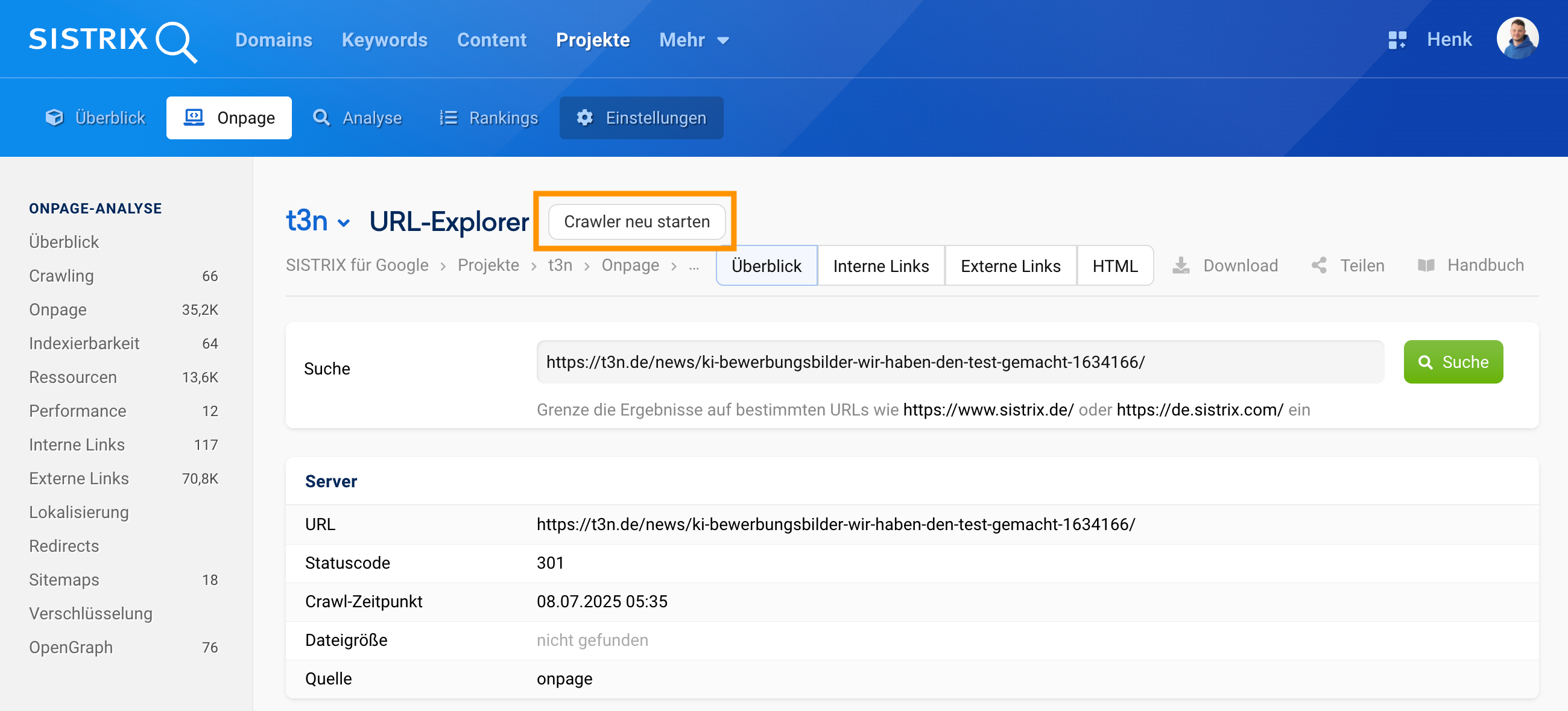Click the green Suche button
Screen dimensions: 1568x711
pos(1452,362)
